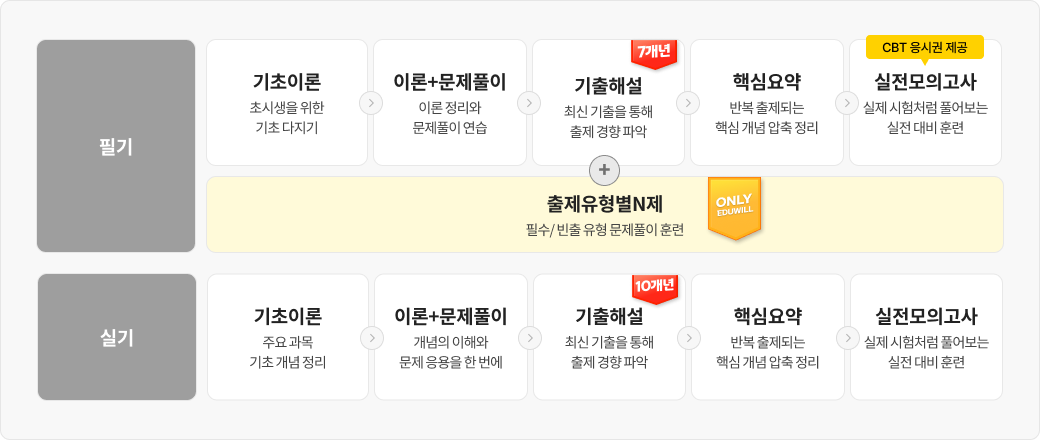
Task: Click the CBT 응시권 제공 yellow label
Action: click(x=925, y=47)
